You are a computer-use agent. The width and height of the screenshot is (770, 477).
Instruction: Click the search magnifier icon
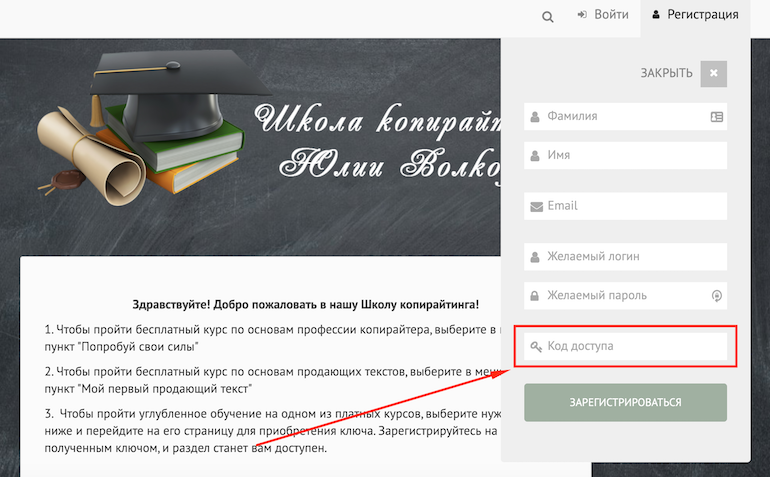548,17
